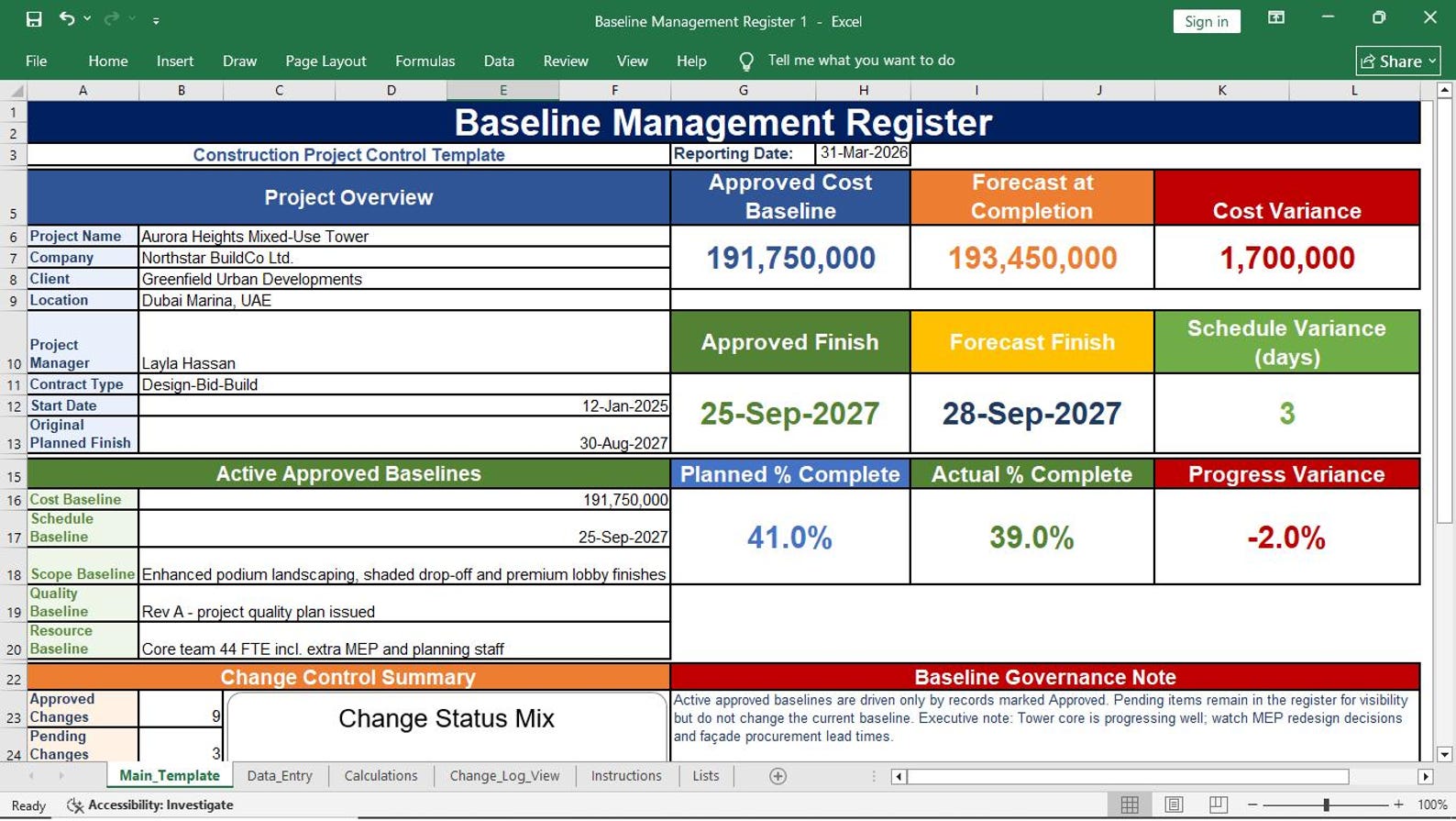Screen dimensions: 1456x821
Task: Click the Tell me lightbulb icon
Action: [746, 61]
